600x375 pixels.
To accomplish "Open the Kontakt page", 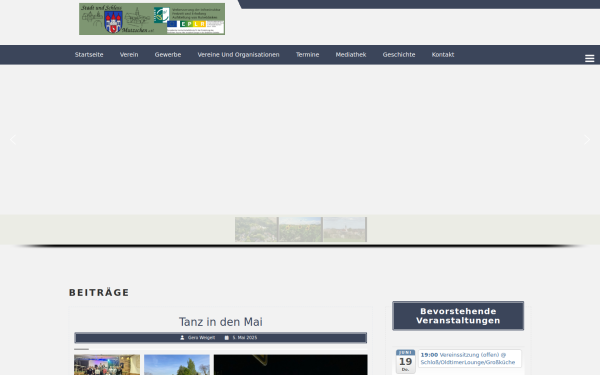I will [443, 55].
